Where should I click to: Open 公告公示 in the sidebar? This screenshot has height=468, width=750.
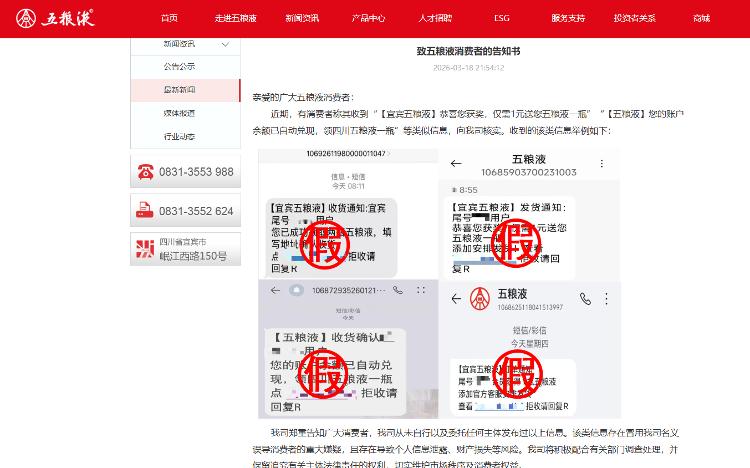(x=179, y=66)
